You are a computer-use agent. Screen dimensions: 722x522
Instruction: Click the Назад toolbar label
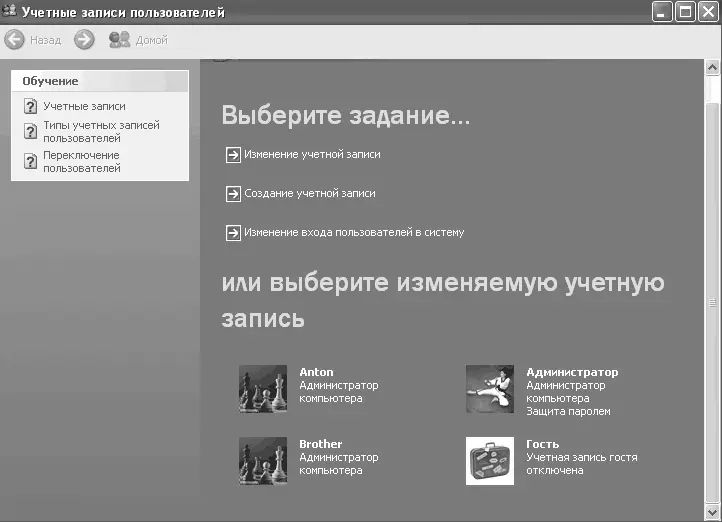46,41
